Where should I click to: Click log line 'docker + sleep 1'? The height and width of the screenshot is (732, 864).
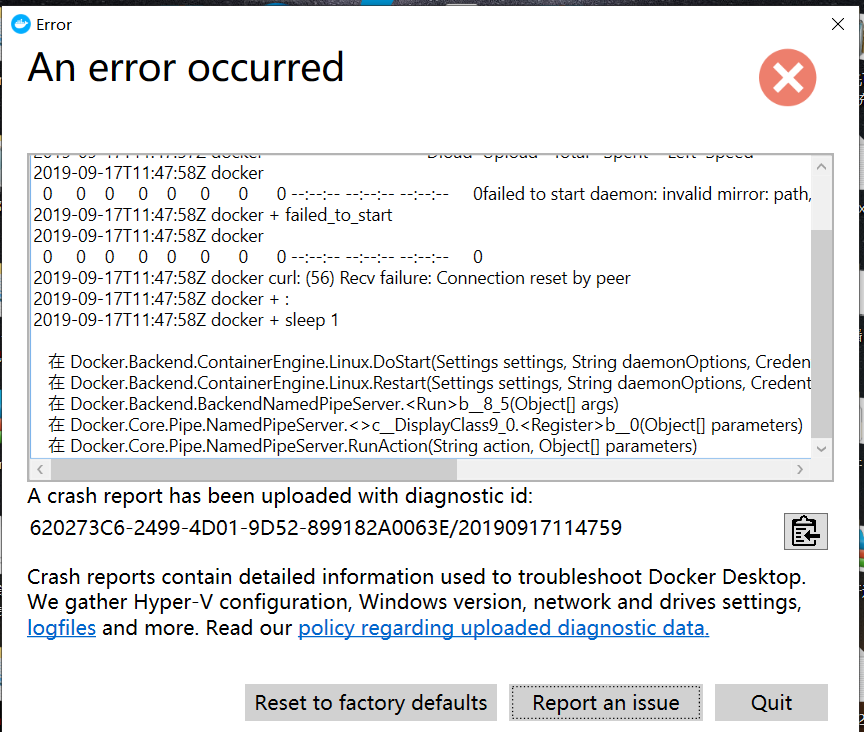pos(186,320)
